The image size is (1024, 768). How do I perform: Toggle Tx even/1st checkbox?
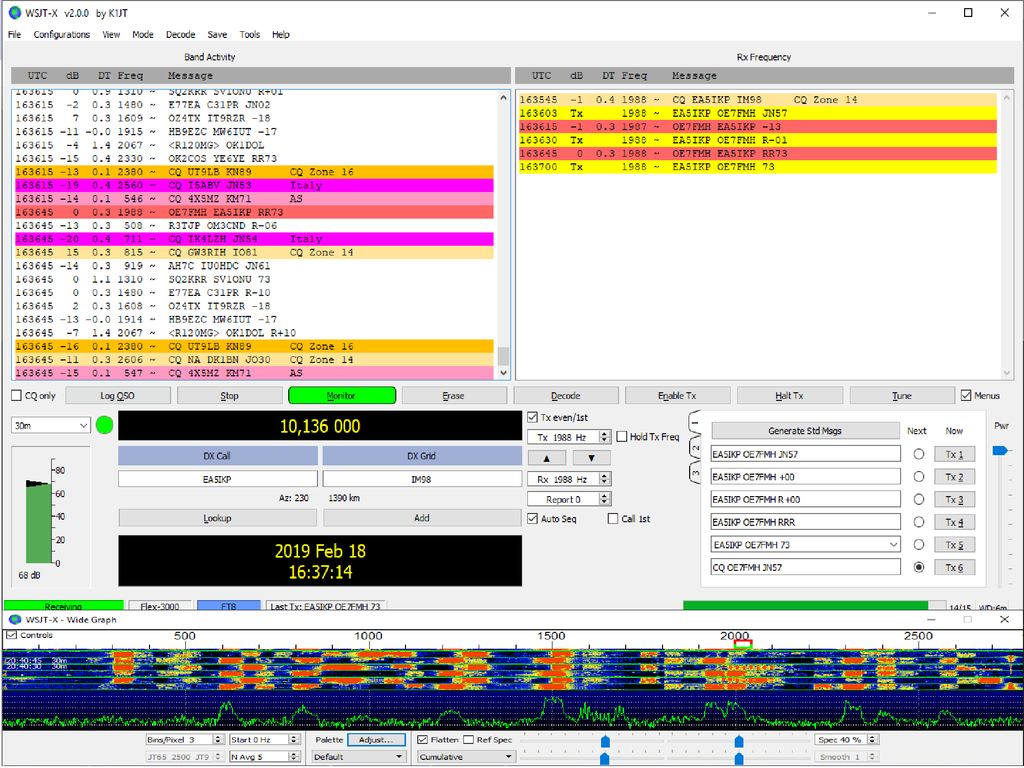(x=533, y=417)
